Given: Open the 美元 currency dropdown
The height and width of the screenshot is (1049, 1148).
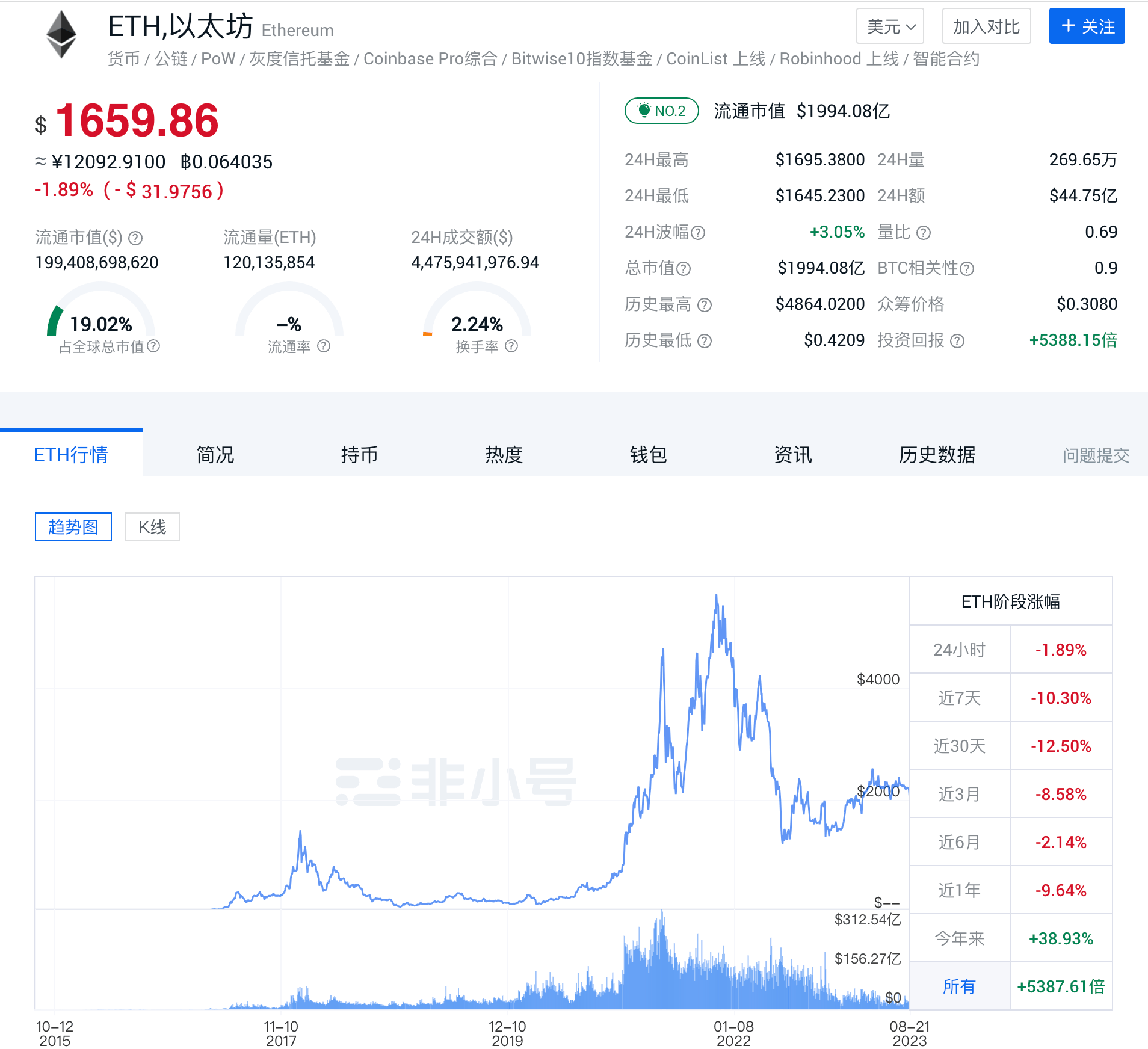Looking at the screenshot, I should click(890, 26).
